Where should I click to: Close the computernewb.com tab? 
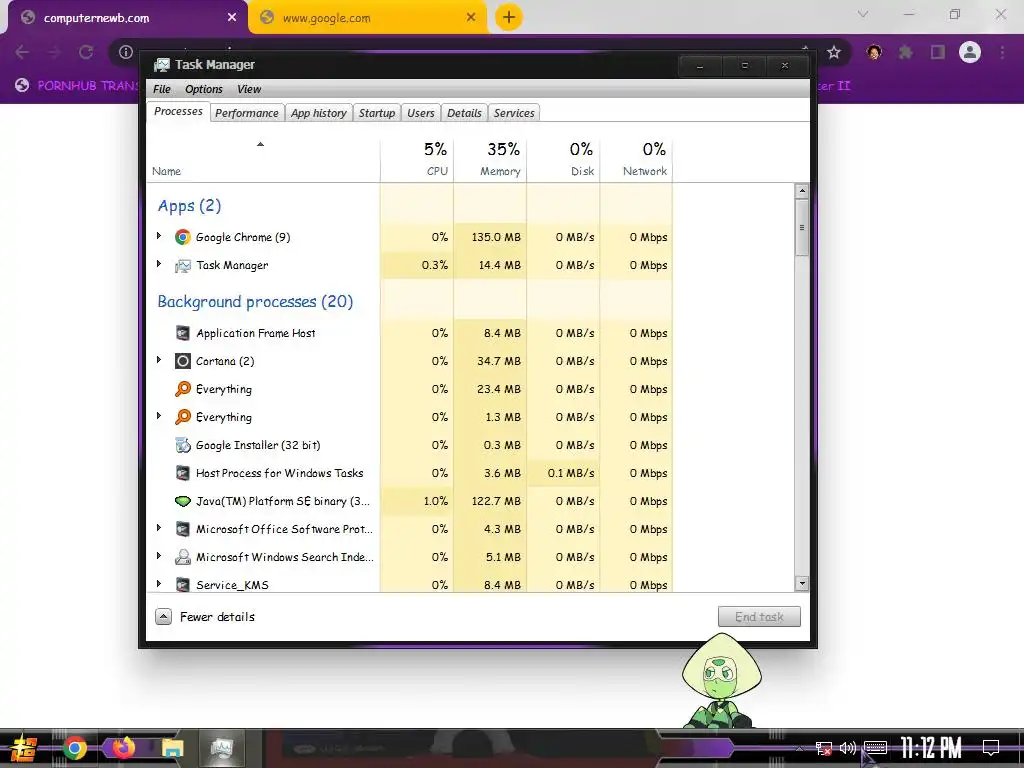point(232,18)
